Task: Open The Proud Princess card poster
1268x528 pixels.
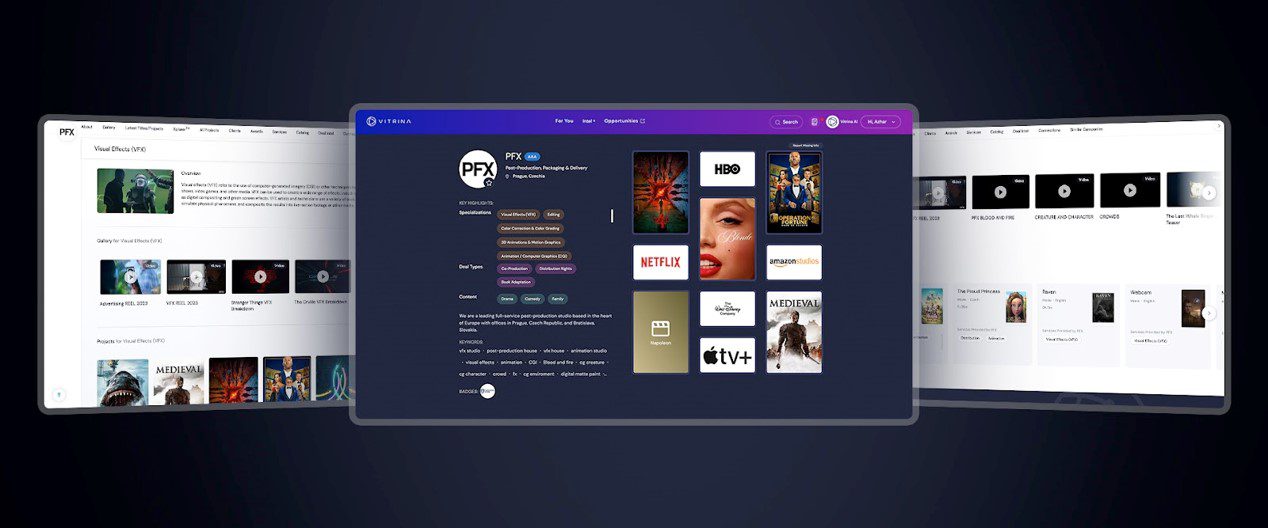Action: click(x=1016, y=306)
